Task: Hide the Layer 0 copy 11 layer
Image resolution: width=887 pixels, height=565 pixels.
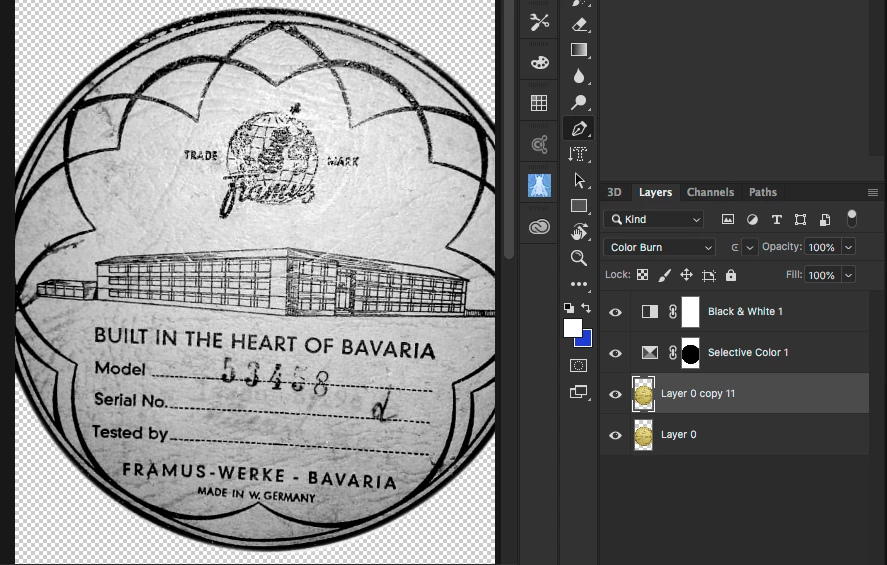Action: [615, 394]
